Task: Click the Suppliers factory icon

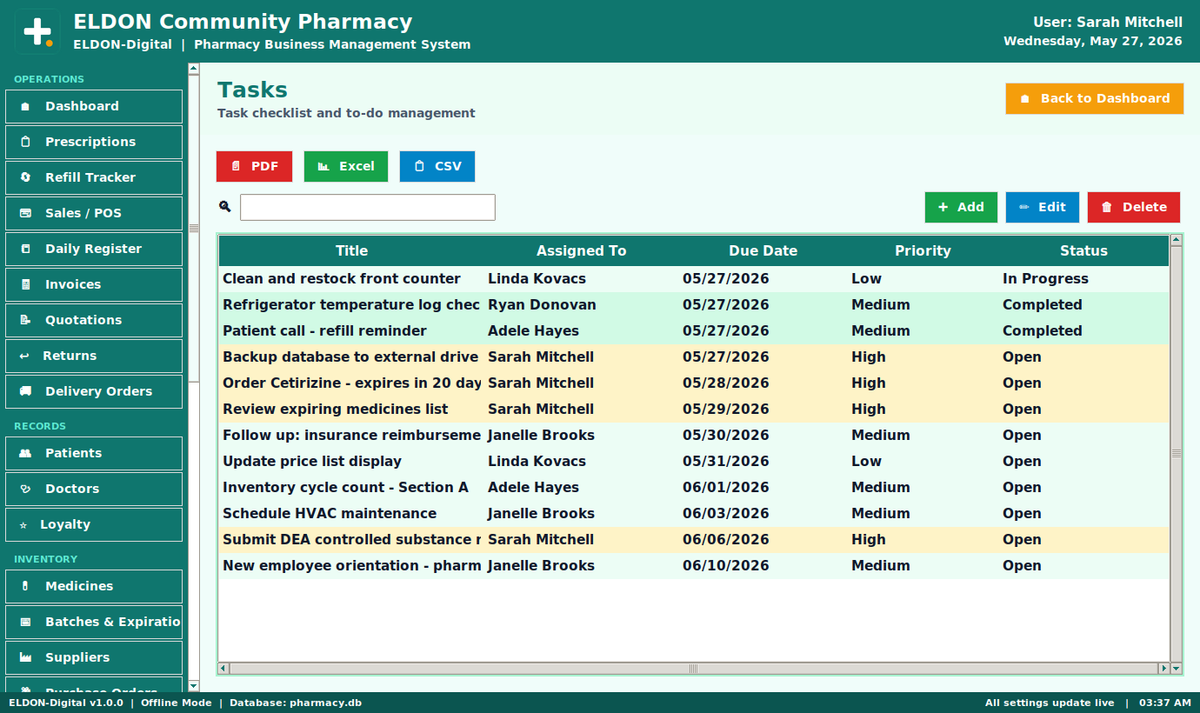Action: coord(25,657)
